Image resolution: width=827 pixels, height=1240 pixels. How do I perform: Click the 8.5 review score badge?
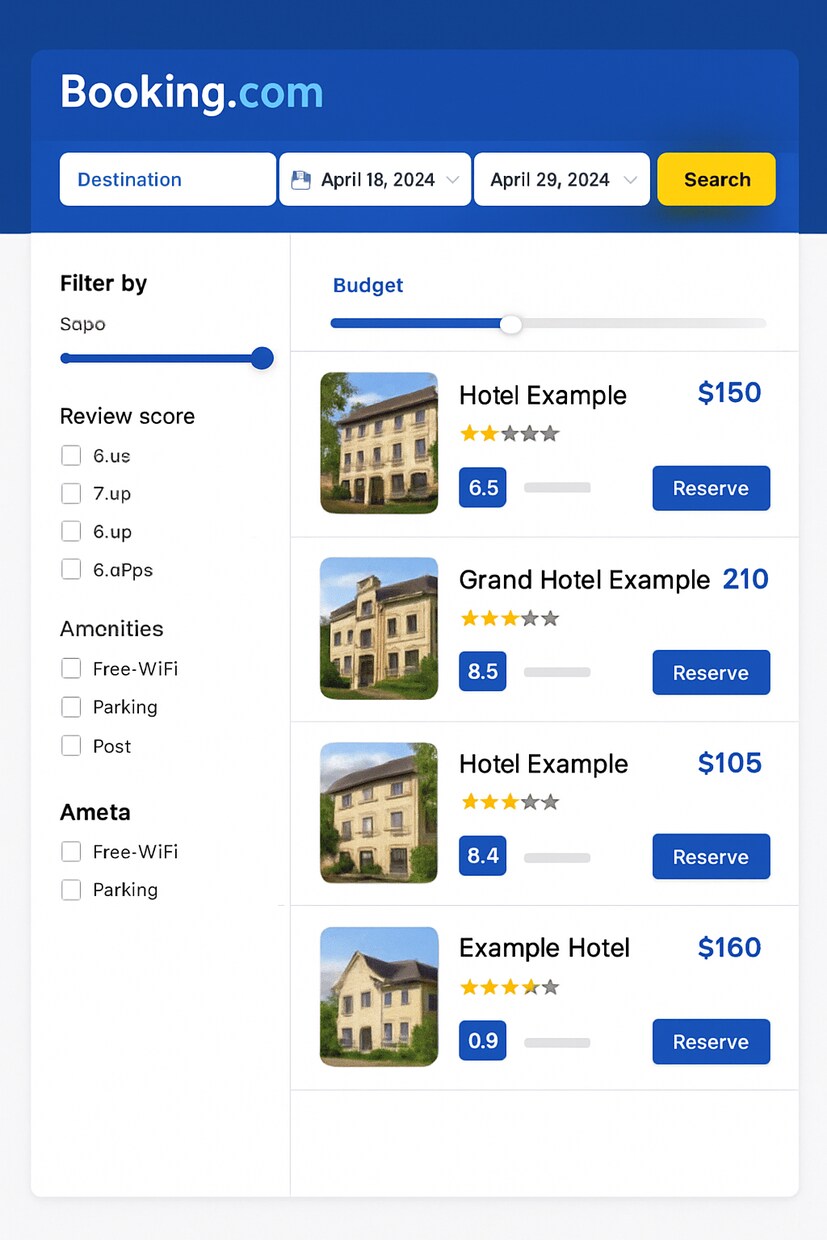point(483,672)
